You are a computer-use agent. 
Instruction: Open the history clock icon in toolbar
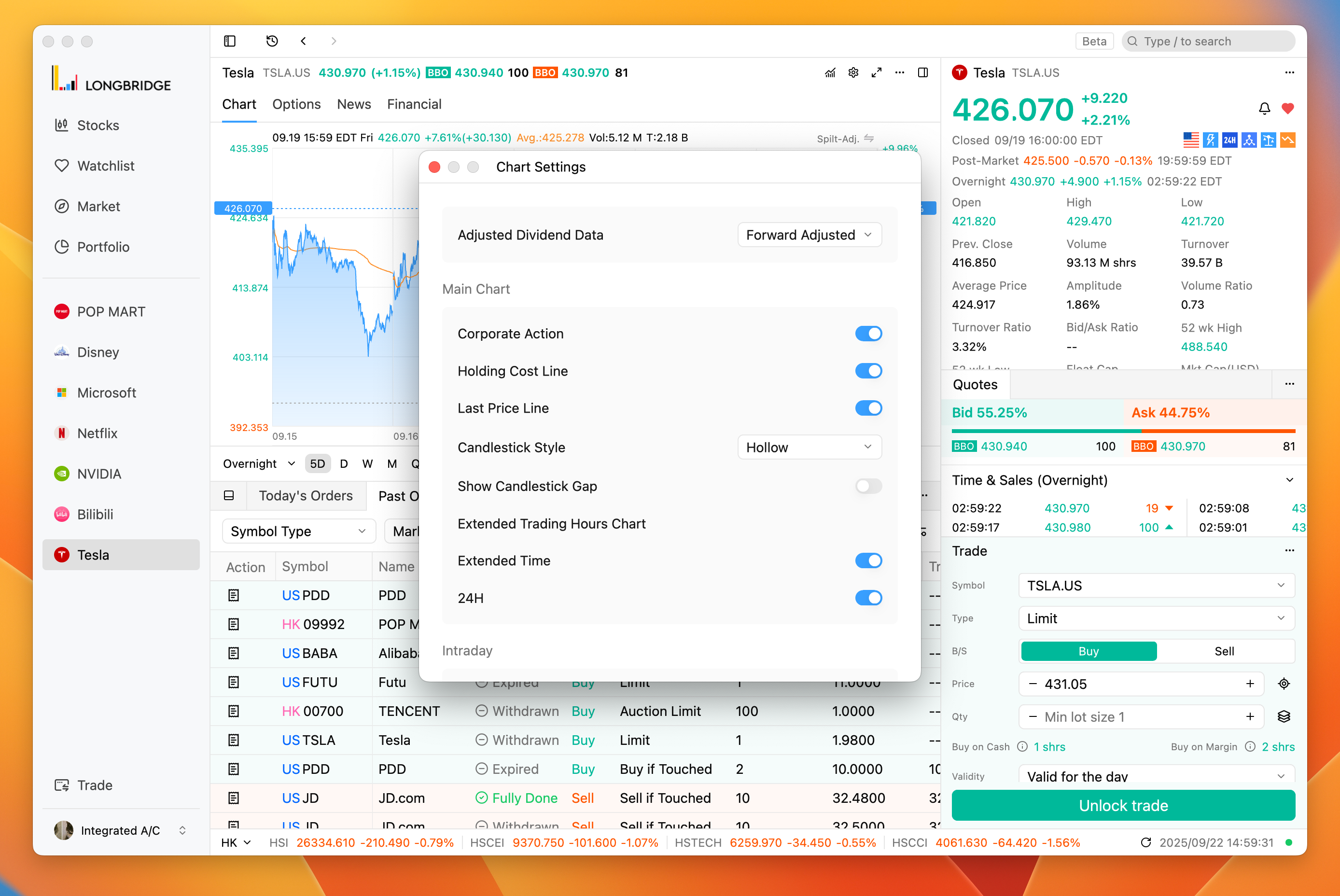(x=272, y=41)
